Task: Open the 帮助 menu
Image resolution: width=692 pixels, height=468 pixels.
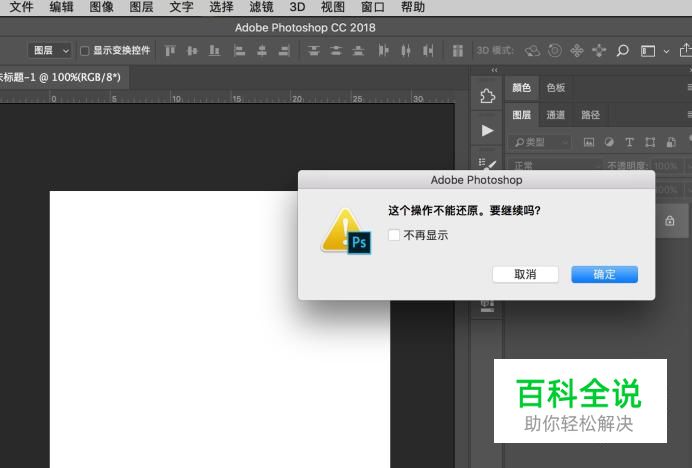Action: [x=413, y=7]
